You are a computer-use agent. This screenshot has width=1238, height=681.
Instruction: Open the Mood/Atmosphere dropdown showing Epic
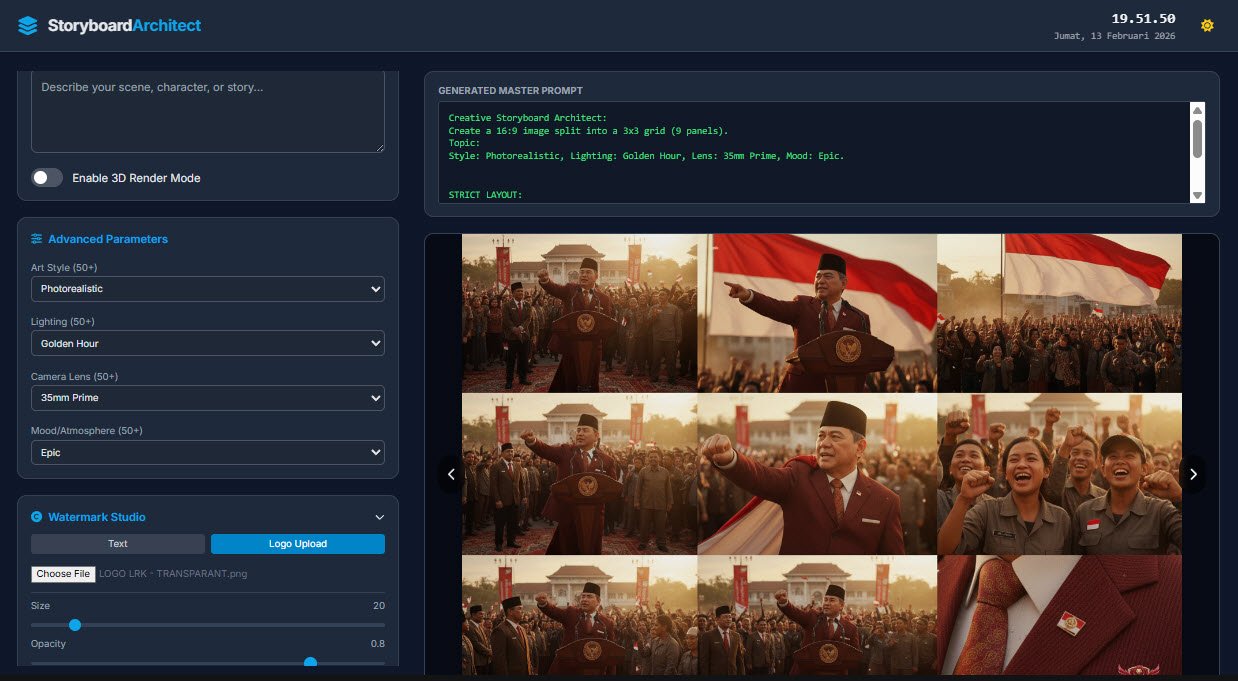pyautogui.click(x=208, y=452)
